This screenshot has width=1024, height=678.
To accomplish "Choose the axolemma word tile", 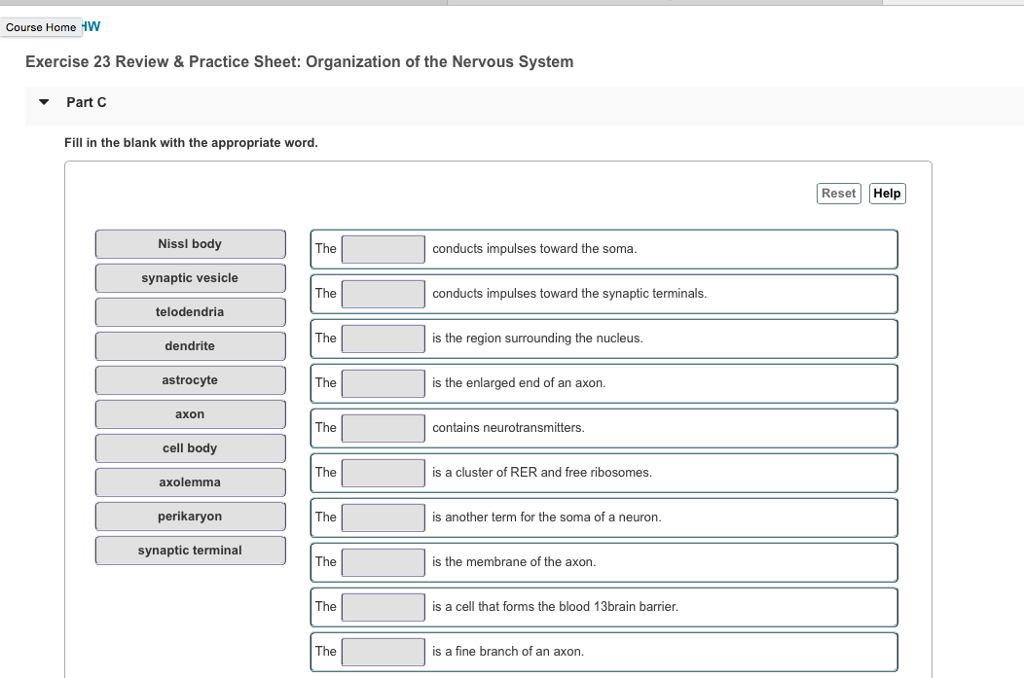I will pos(190,482).
